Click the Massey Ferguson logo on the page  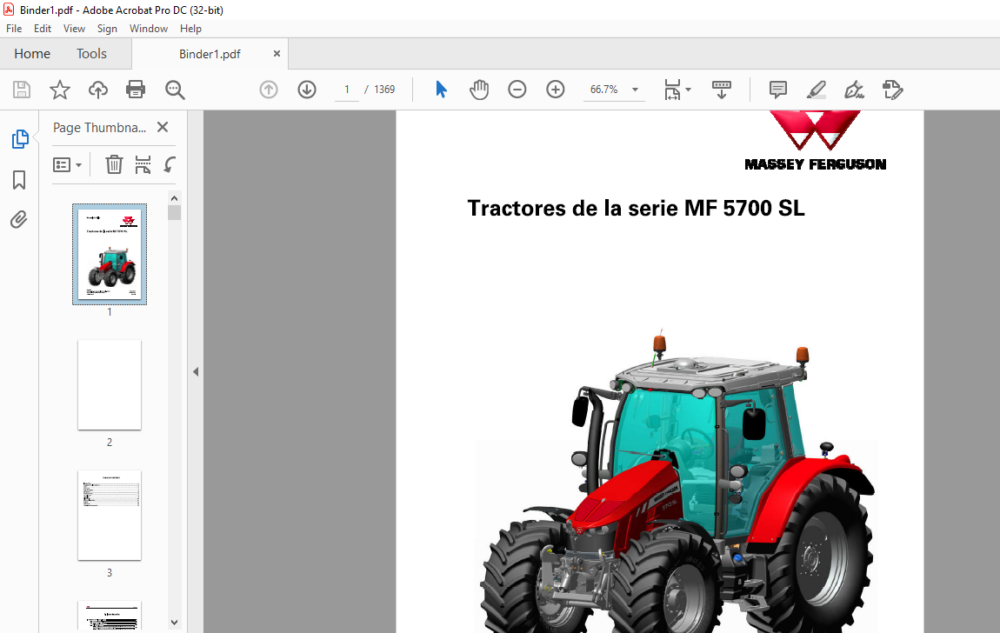coord(815,141)
